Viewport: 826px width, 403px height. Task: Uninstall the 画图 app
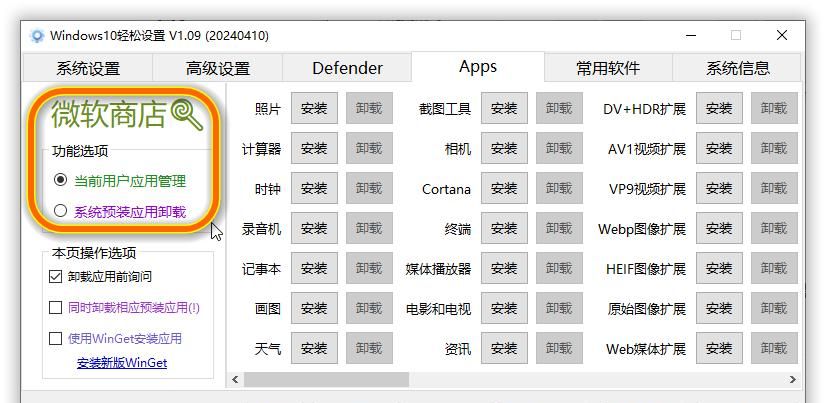point(369,309)
